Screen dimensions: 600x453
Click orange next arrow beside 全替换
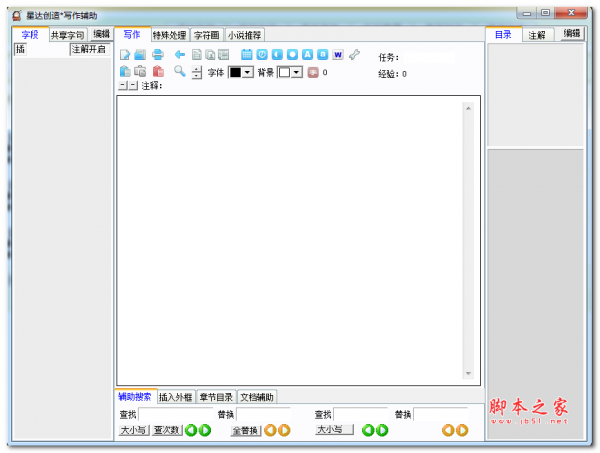[284, 430]
